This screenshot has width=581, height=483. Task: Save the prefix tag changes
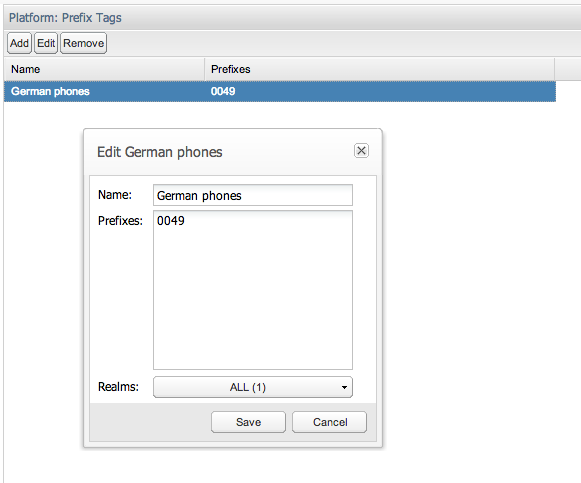click(248, 422)
